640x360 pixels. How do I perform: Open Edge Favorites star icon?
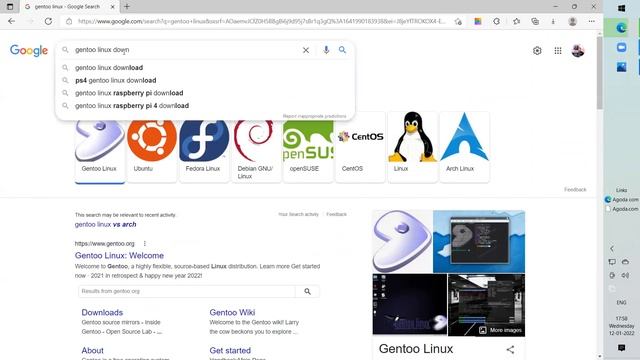(516, 21)
